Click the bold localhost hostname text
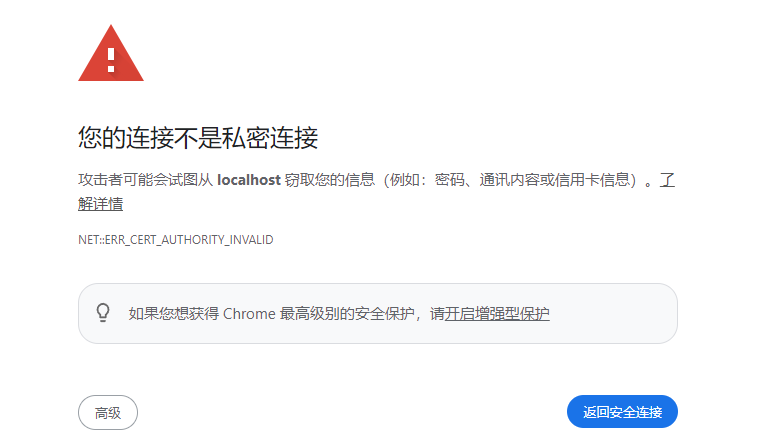772x448 pixels. (249, 180)
